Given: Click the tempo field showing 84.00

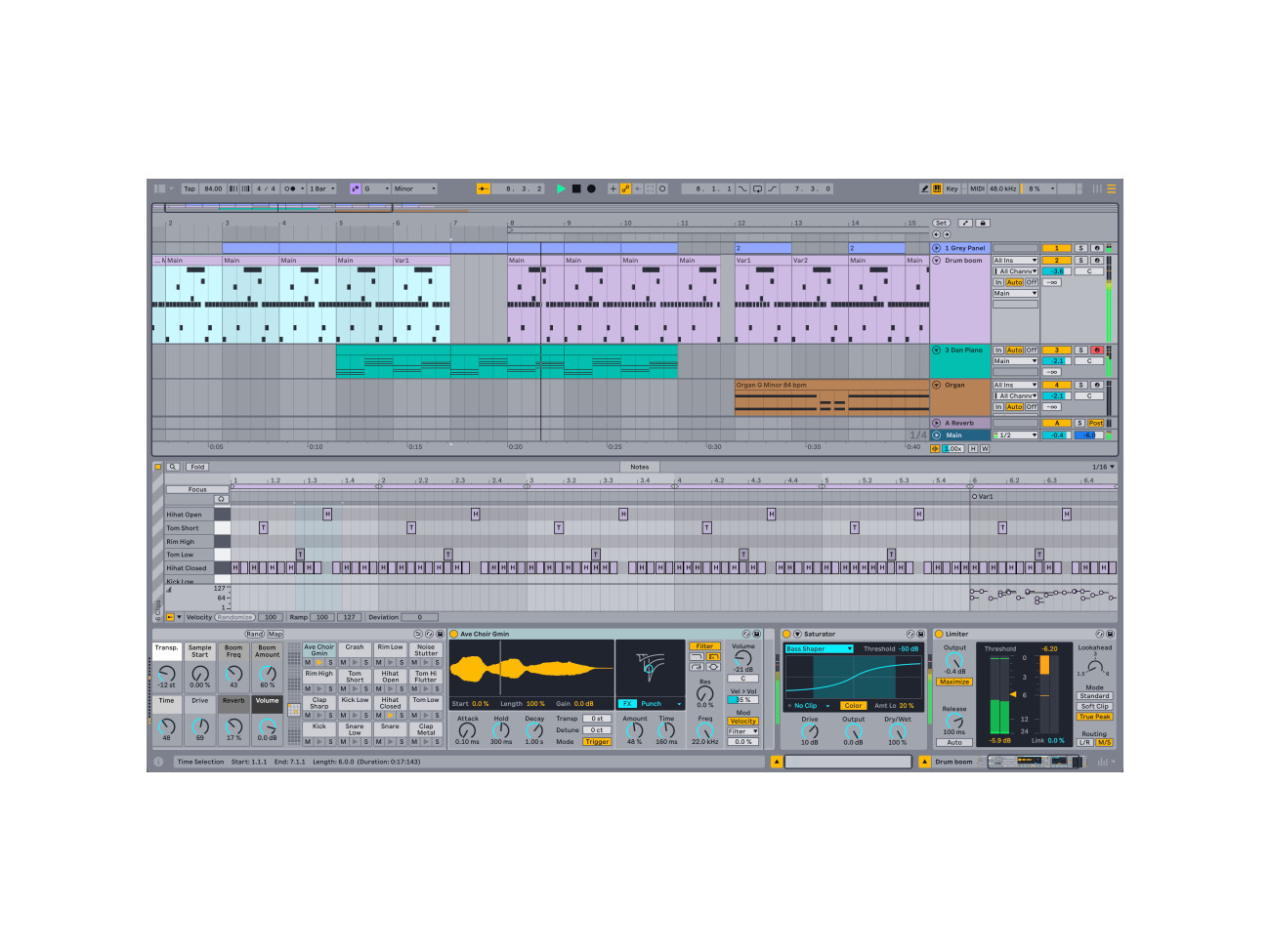Looking at the screenshot, I should click(x=212, y=188).
